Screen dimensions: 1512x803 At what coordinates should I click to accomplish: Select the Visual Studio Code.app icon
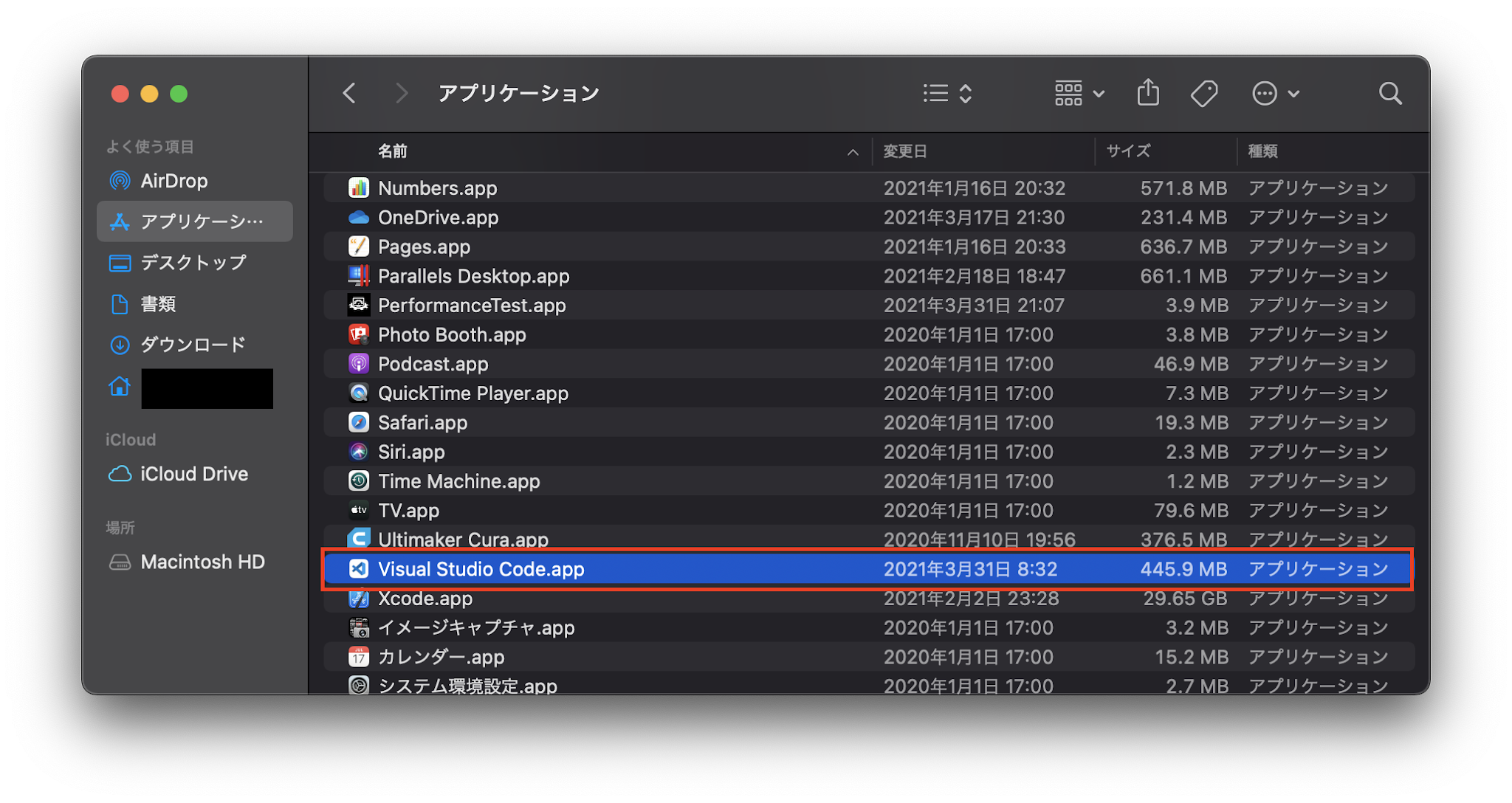(359, 569)
